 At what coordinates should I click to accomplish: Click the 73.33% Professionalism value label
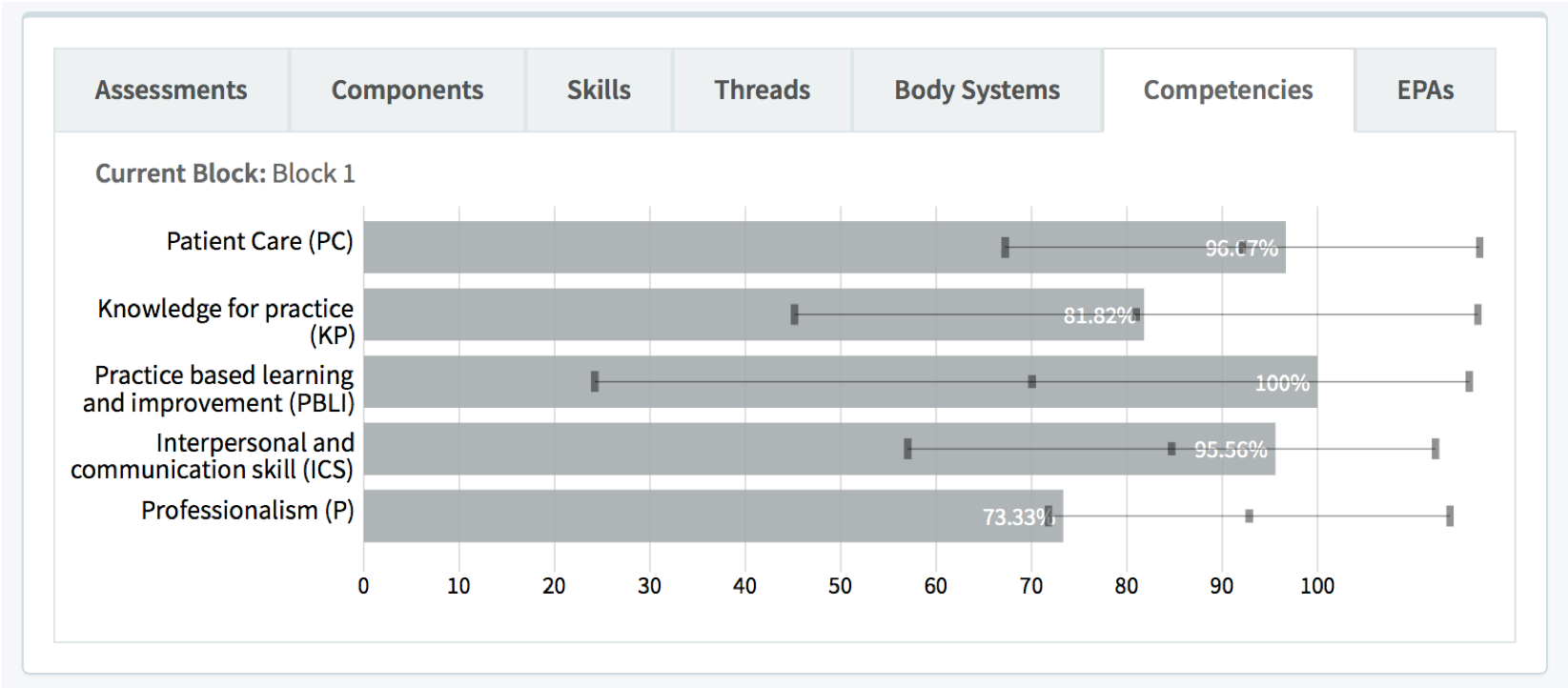point(1016,517)
